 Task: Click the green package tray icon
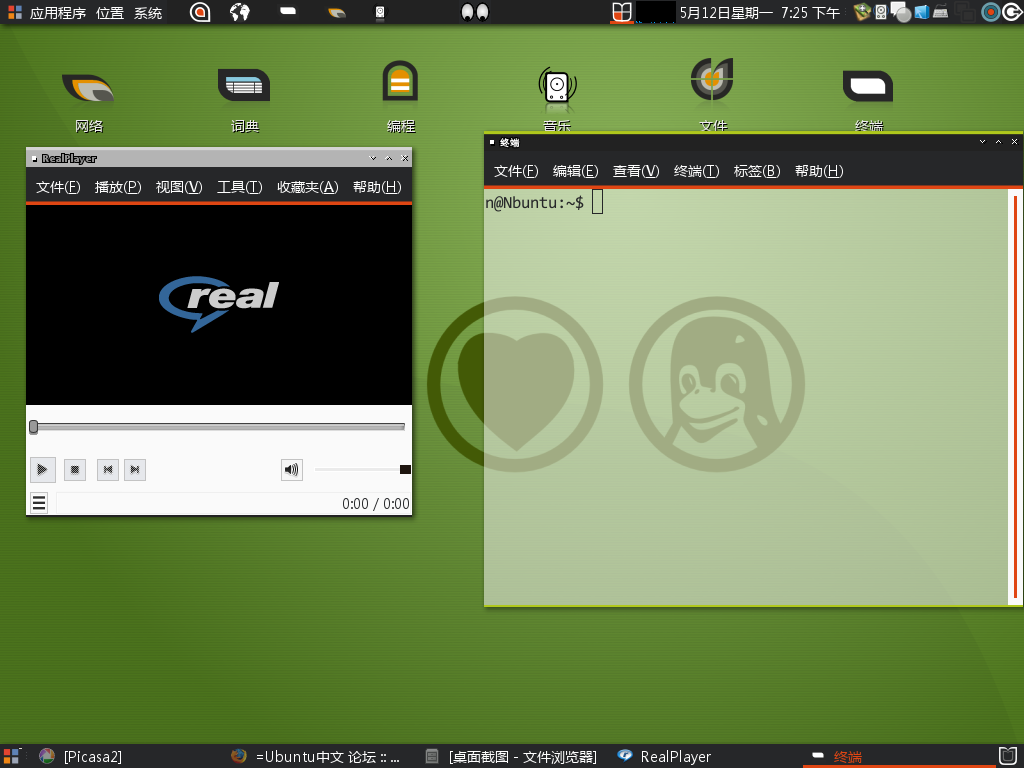pyautogui.click(x=862, y=12)
